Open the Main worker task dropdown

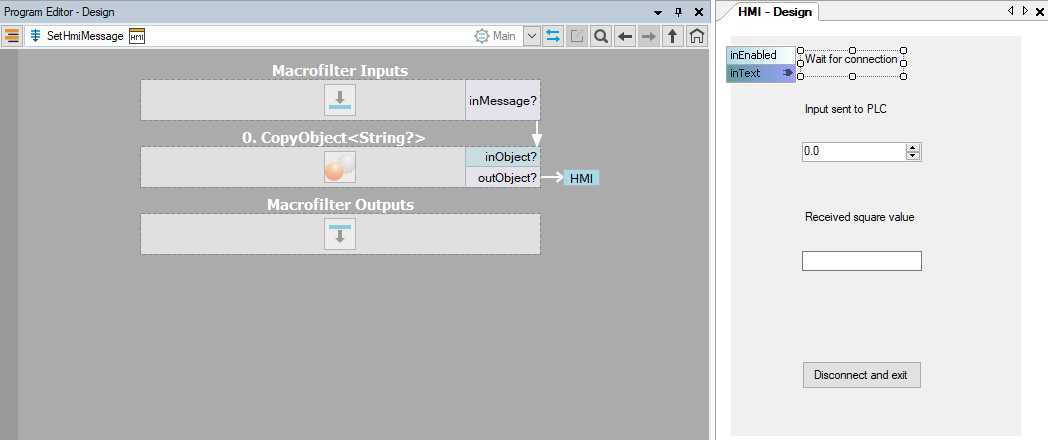tap(532, 36)
